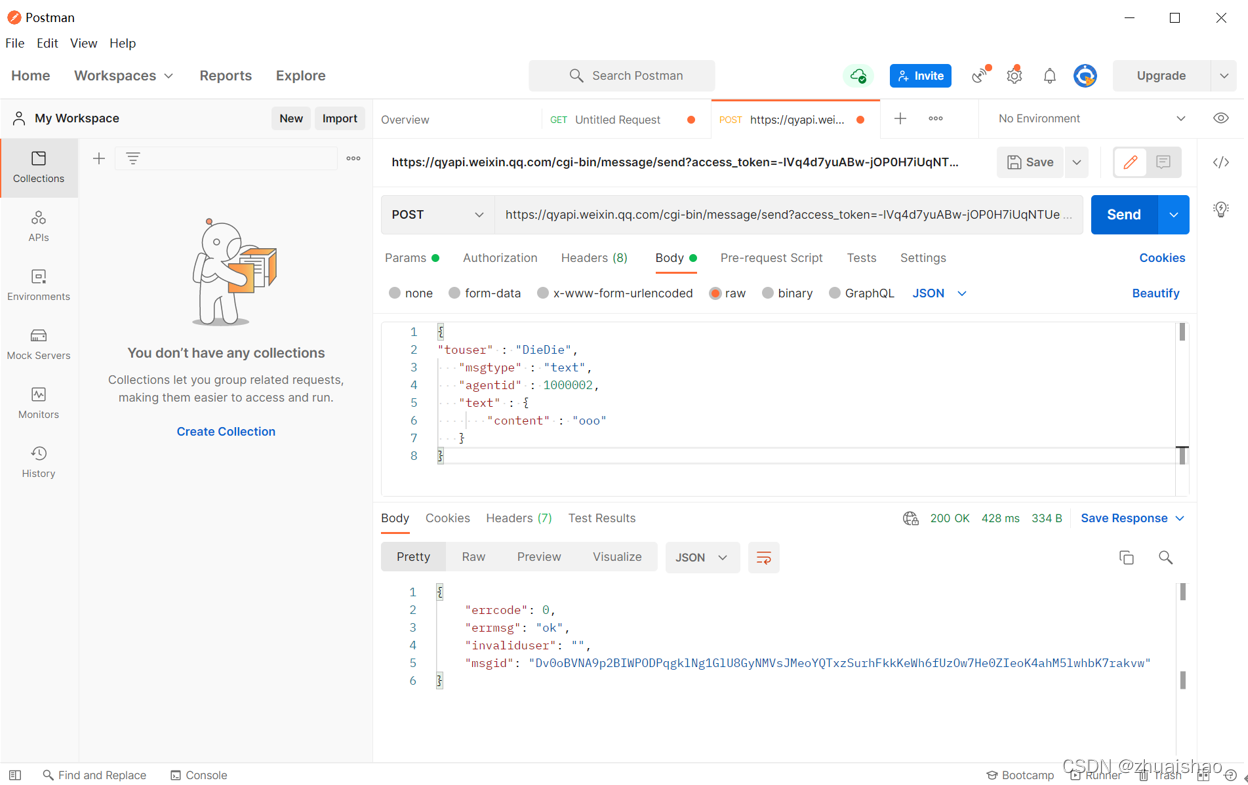Open Monitors in the sidebar
The width and height of the screenshot is (1248, 785).
tap(39, 403)
